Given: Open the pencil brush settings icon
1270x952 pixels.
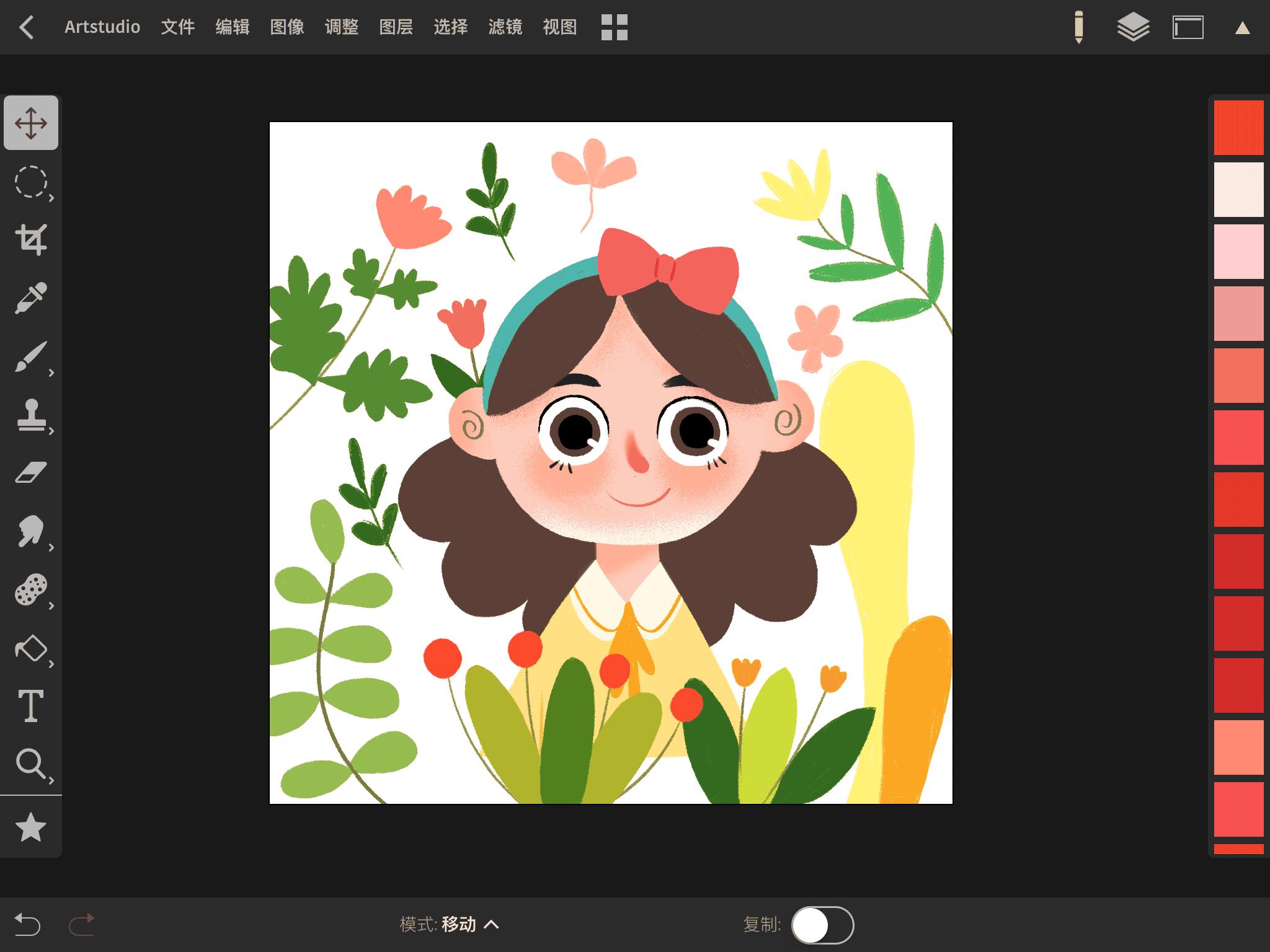Looking at the screenshot, I should (1079, 27).
